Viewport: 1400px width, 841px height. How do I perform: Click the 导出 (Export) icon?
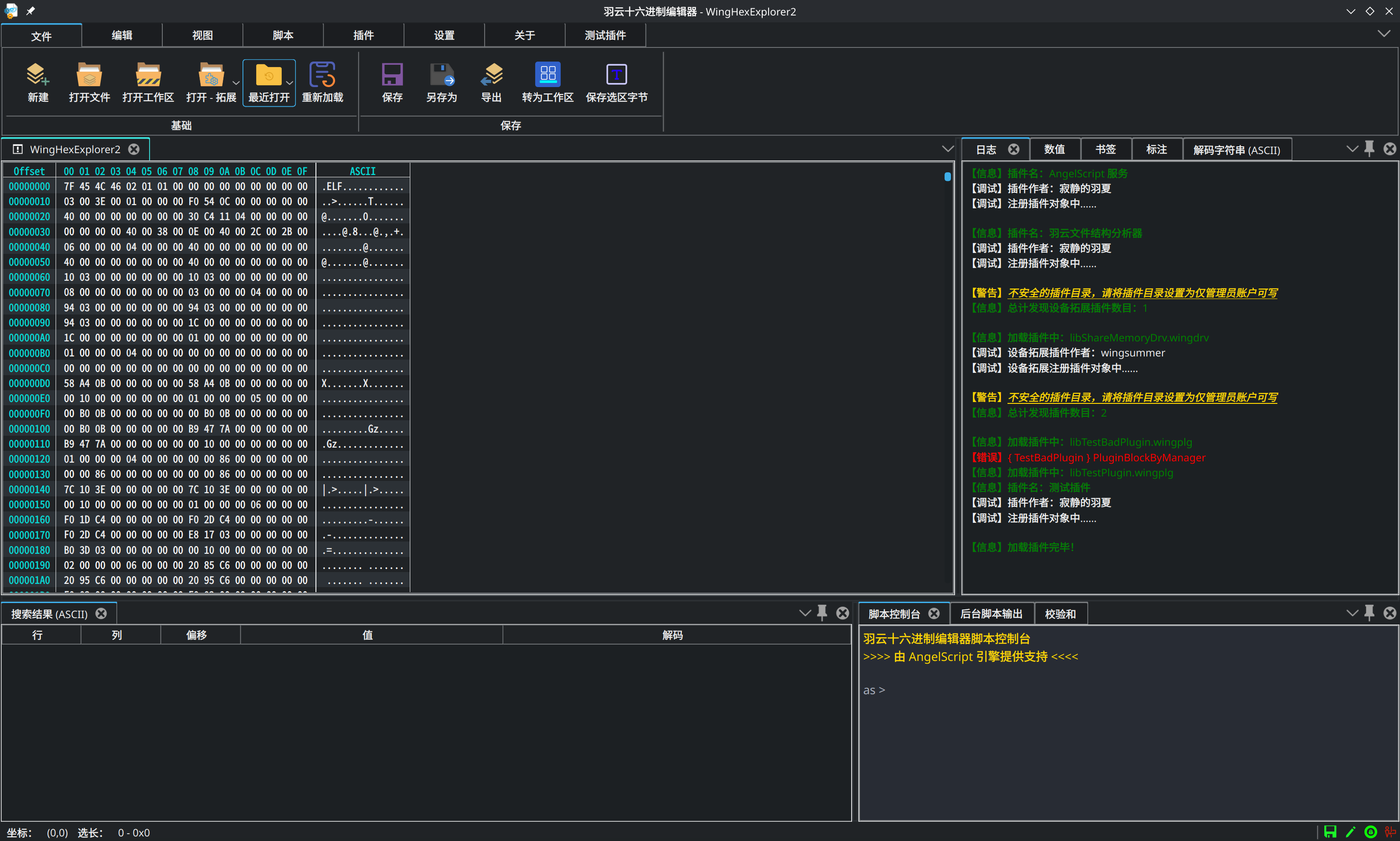tap(491, 75)
